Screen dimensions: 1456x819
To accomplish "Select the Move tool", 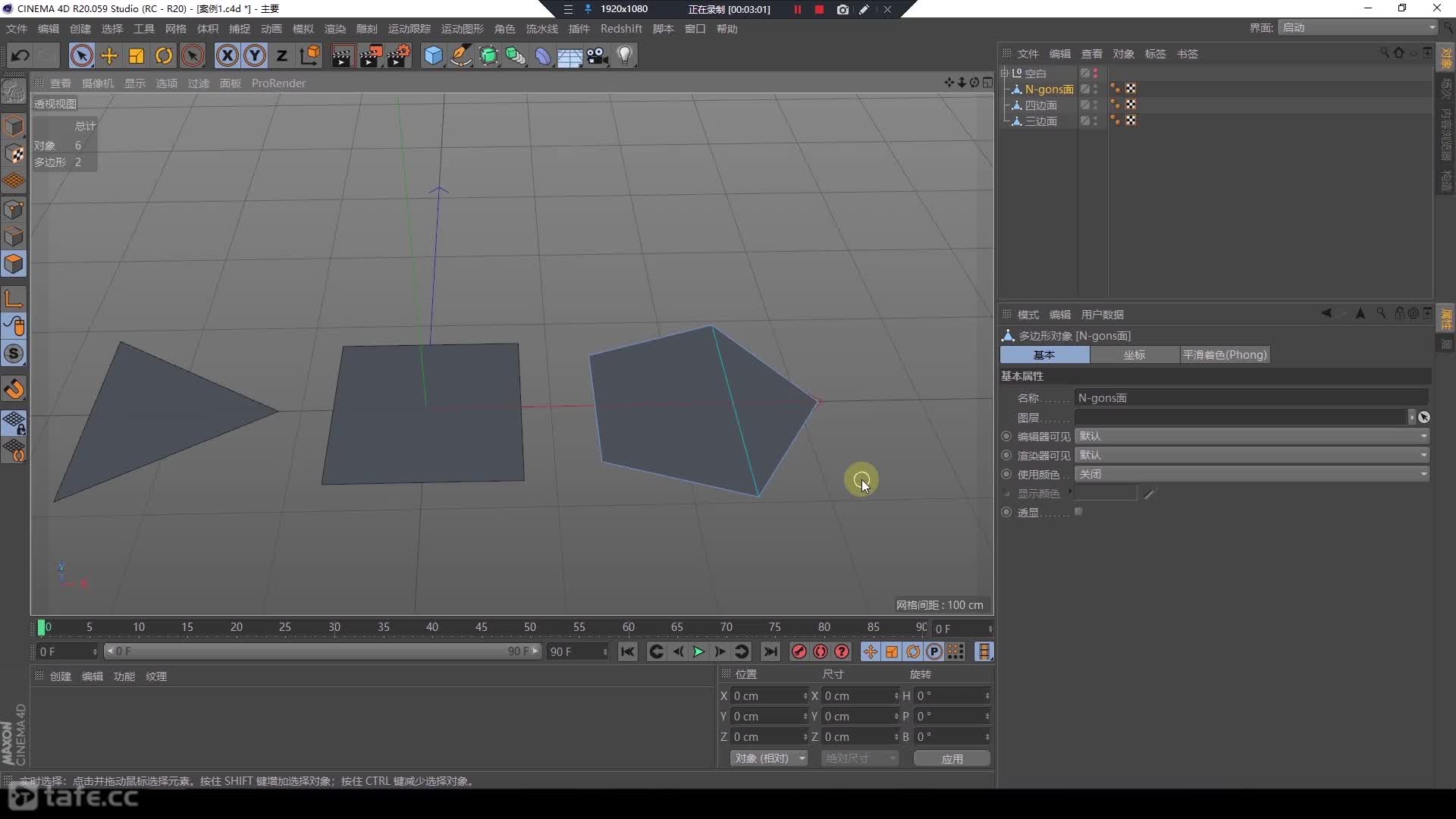I will [109, 55].
